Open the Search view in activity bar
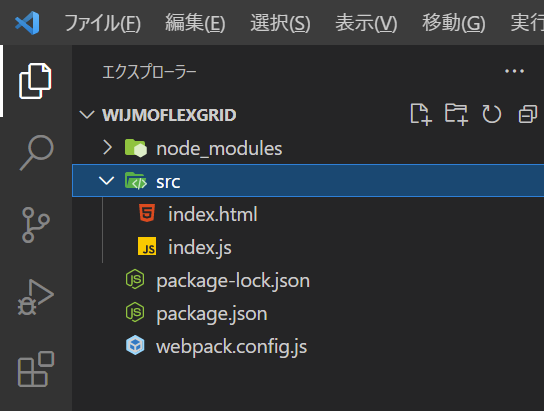Screen dimensions: 544x411 (36, 153)
